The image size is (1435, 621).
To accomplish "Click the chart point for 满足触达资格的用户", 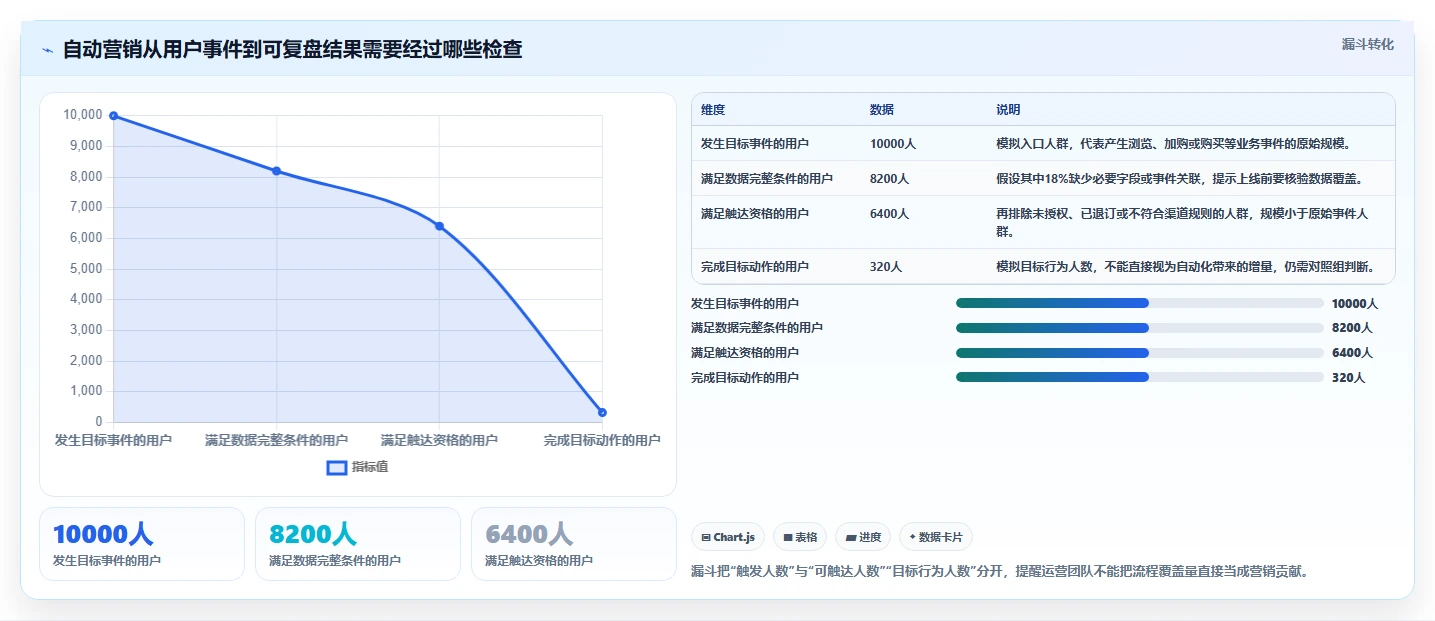I will click(x=439, y=226).
